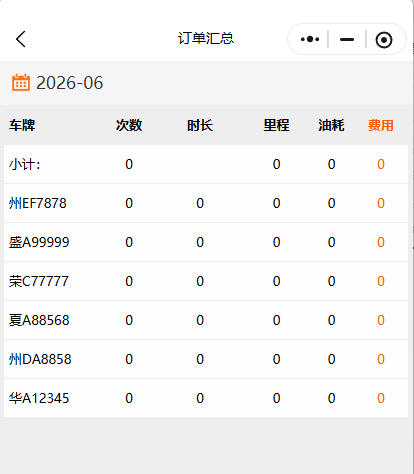
Task: Click the orange 费用 value in 小计 row
Action: (x=381, y=164)
